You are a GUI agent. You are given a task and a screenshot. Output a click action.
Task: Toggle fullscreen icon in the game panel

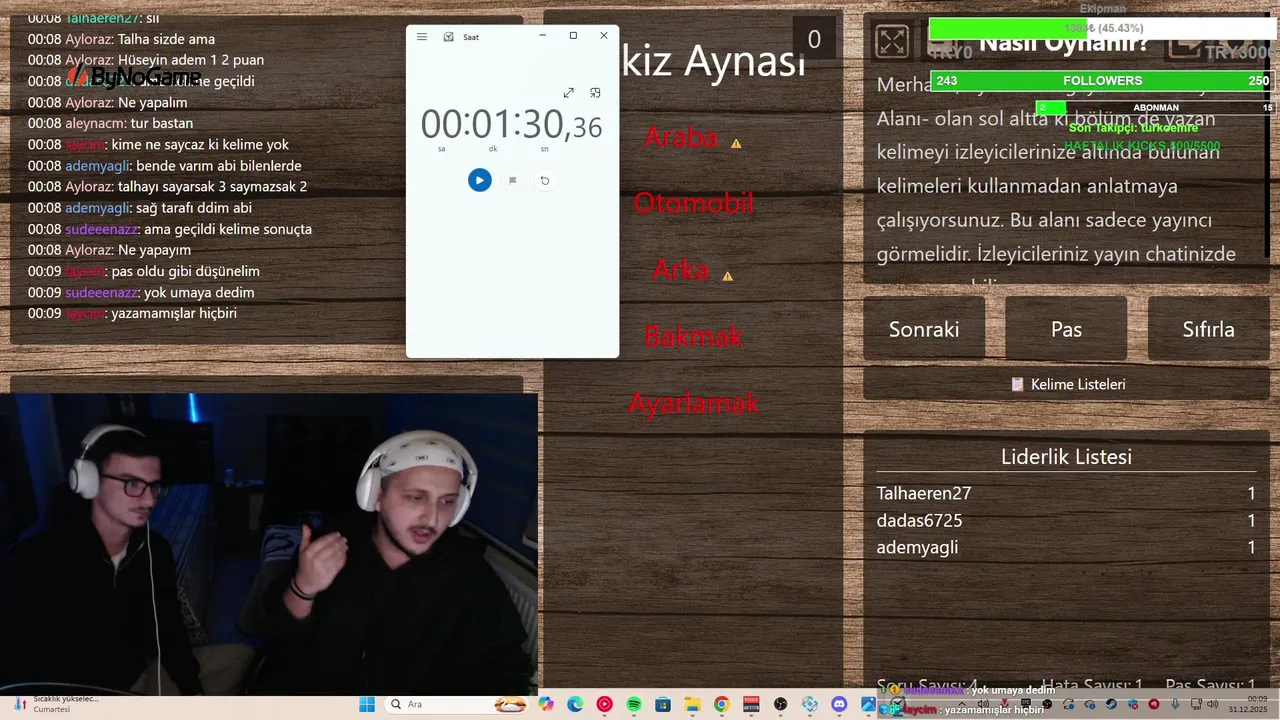[892, 41]
